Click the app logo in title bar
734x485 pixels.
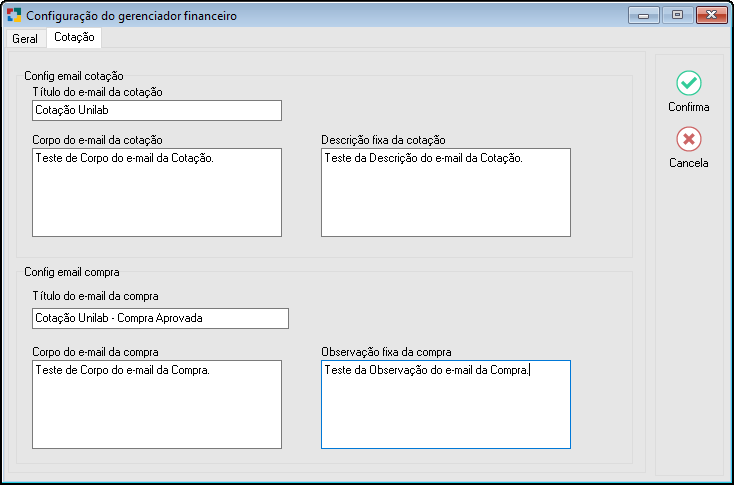[x=14, y=15]
